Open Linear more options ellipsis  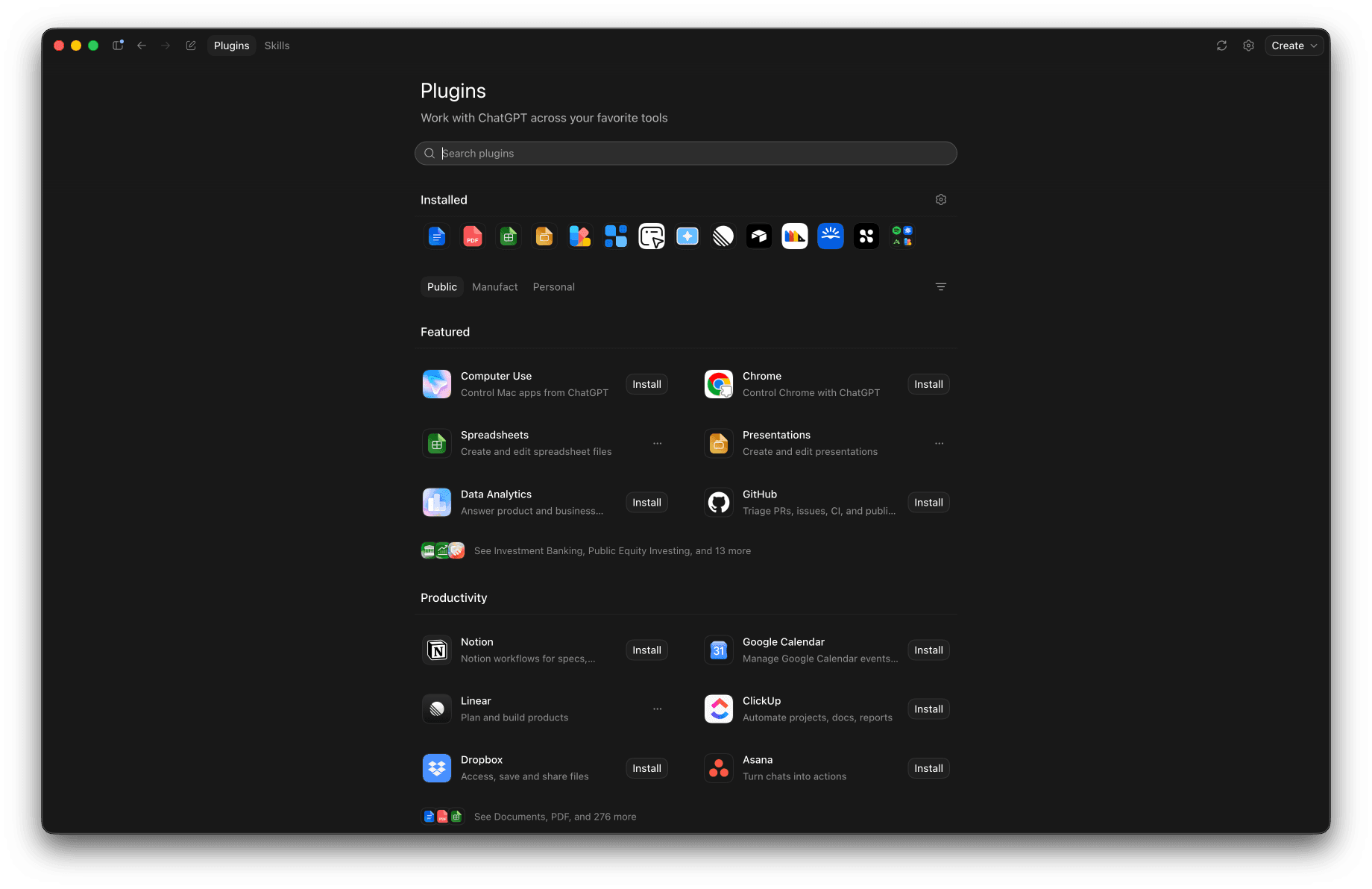coord(658,709)
